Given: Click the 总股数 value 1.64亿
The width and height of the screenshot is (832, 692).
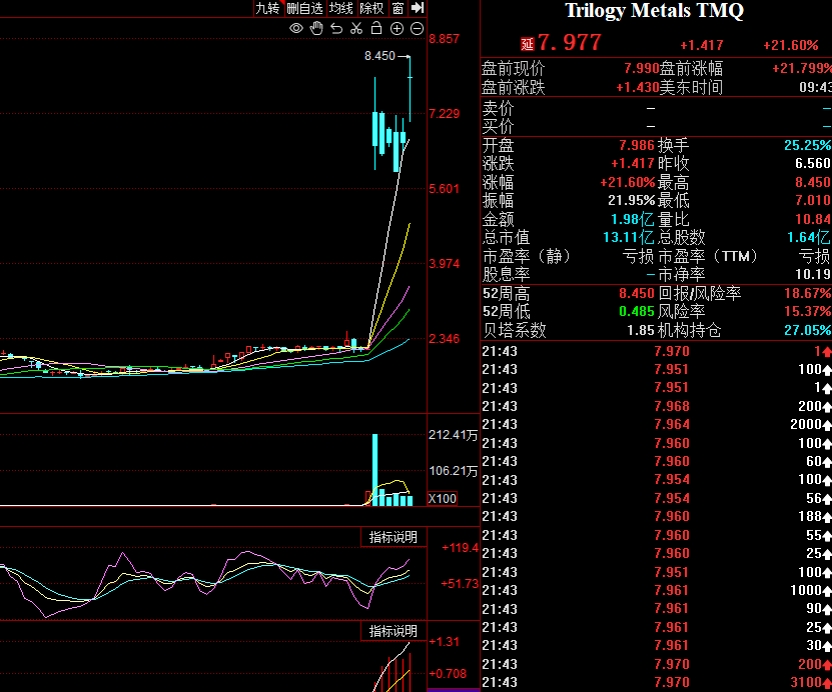Looking at the screenshot, I should click(809, 237).
